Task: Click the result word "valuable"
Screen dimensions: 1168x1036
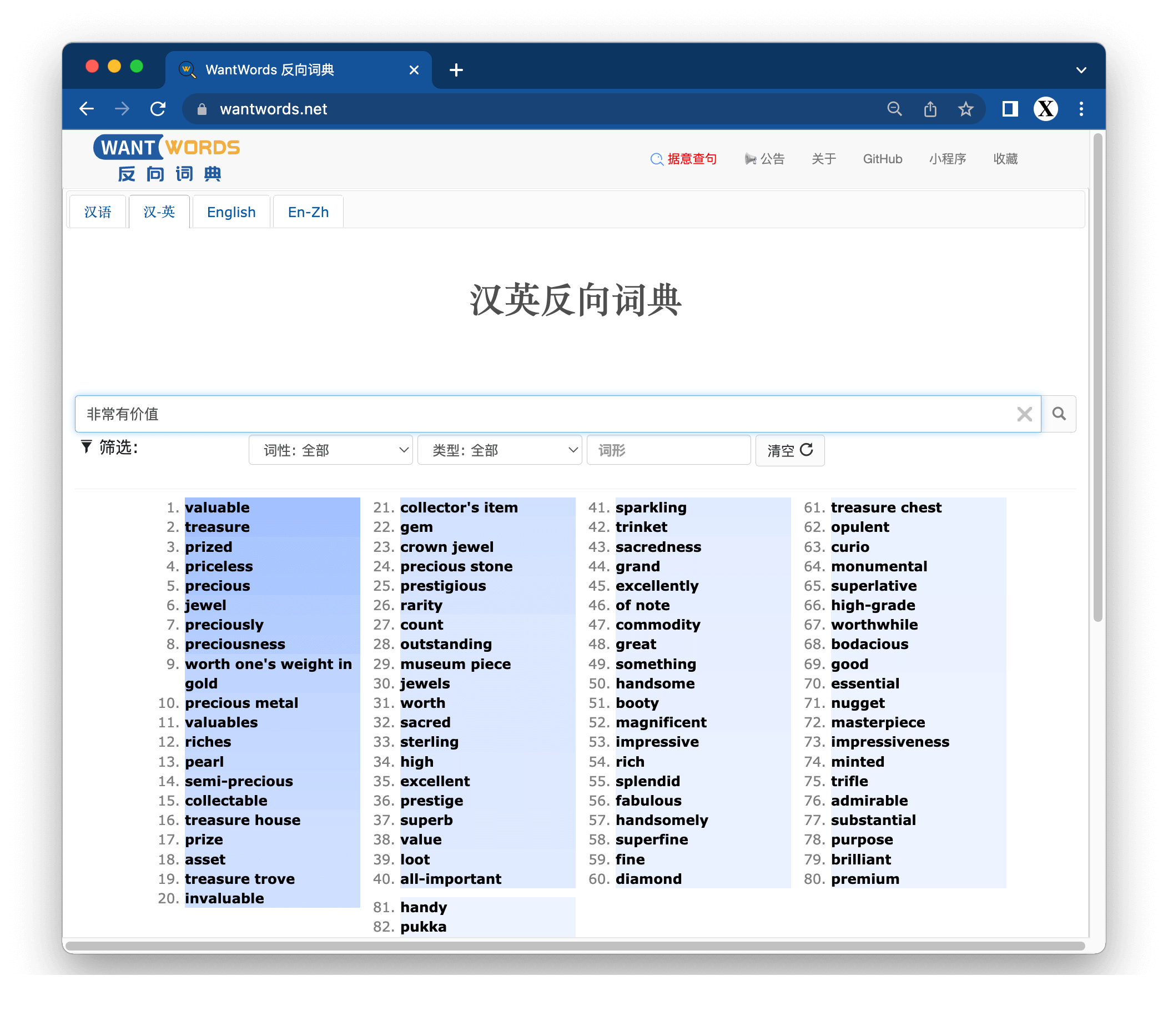Action: tap(217, 507)
